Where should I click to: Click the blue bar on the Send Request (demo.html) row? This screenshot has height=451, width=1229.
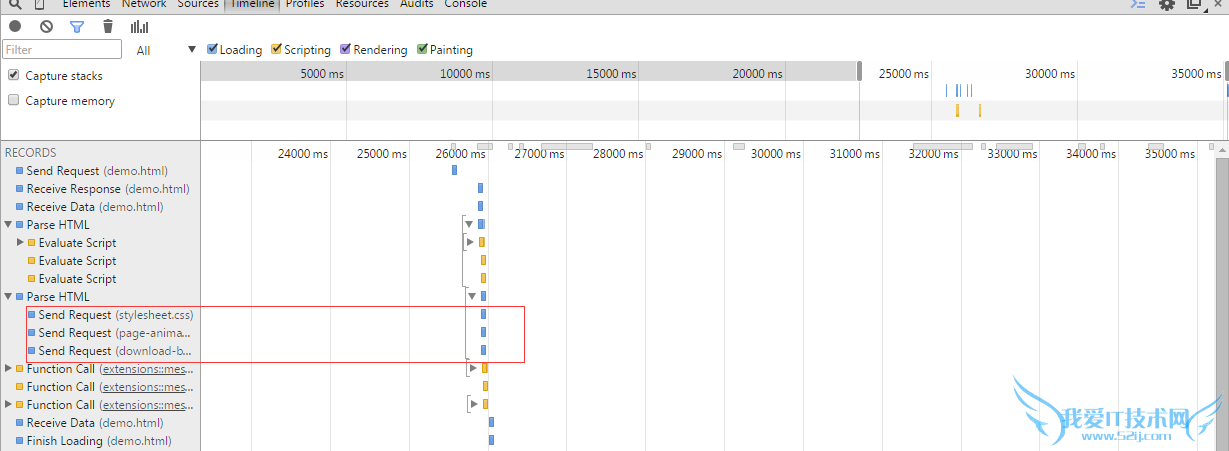[x=454, y=170]
